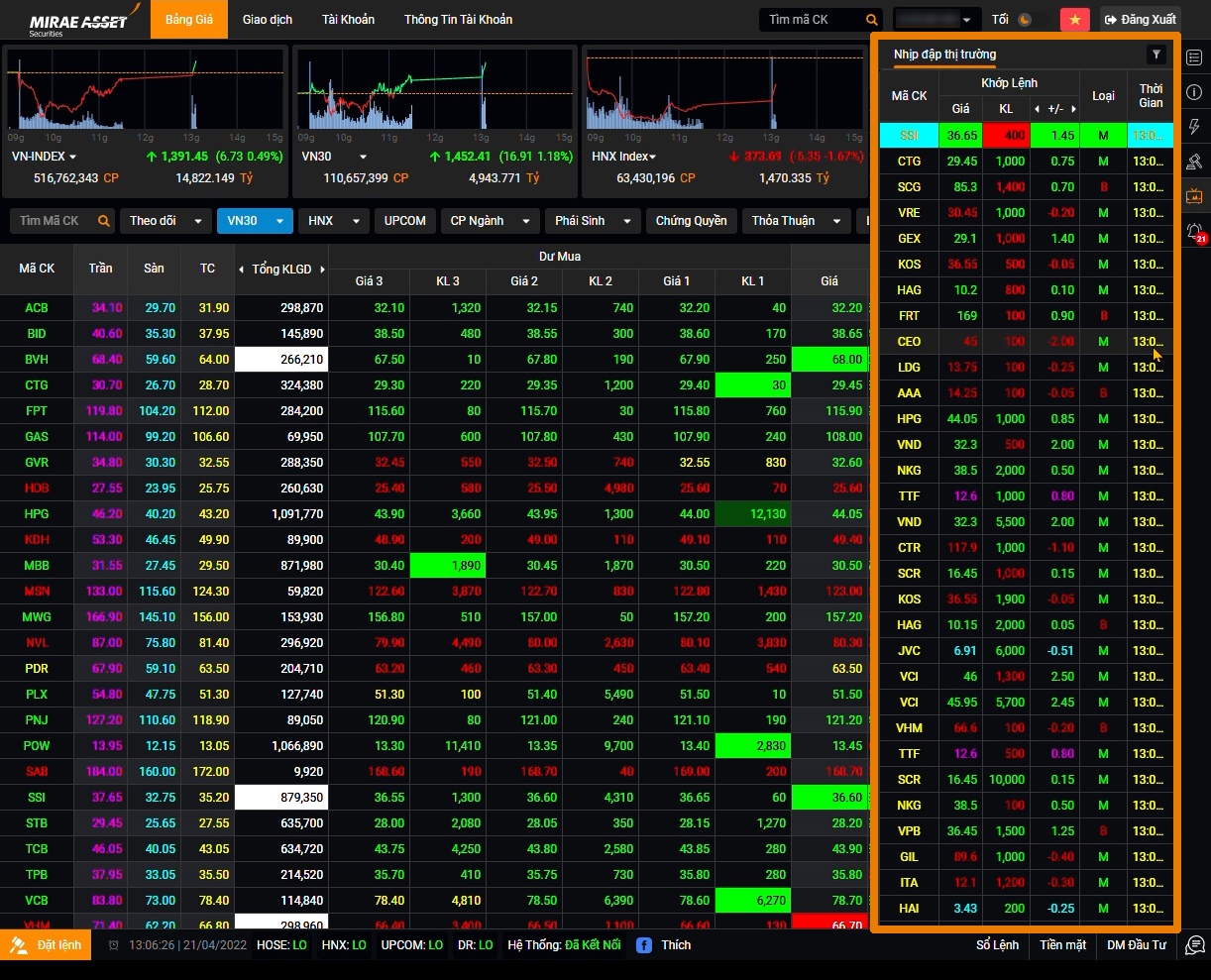Screen dimensions: 1211x980
Task: Open the Chứng Quyền dropdown
Action: (x=691, y=221)
